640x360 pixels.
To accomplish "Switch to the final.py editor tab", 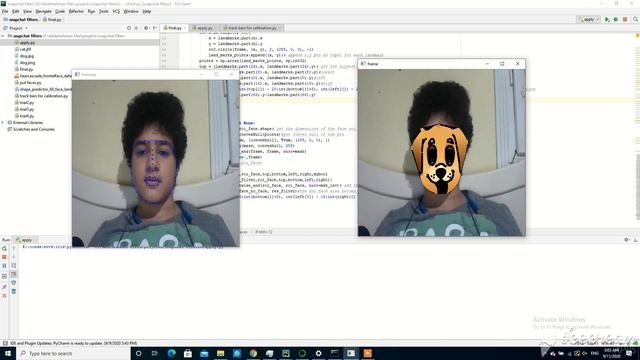I will tap(174, 28).
